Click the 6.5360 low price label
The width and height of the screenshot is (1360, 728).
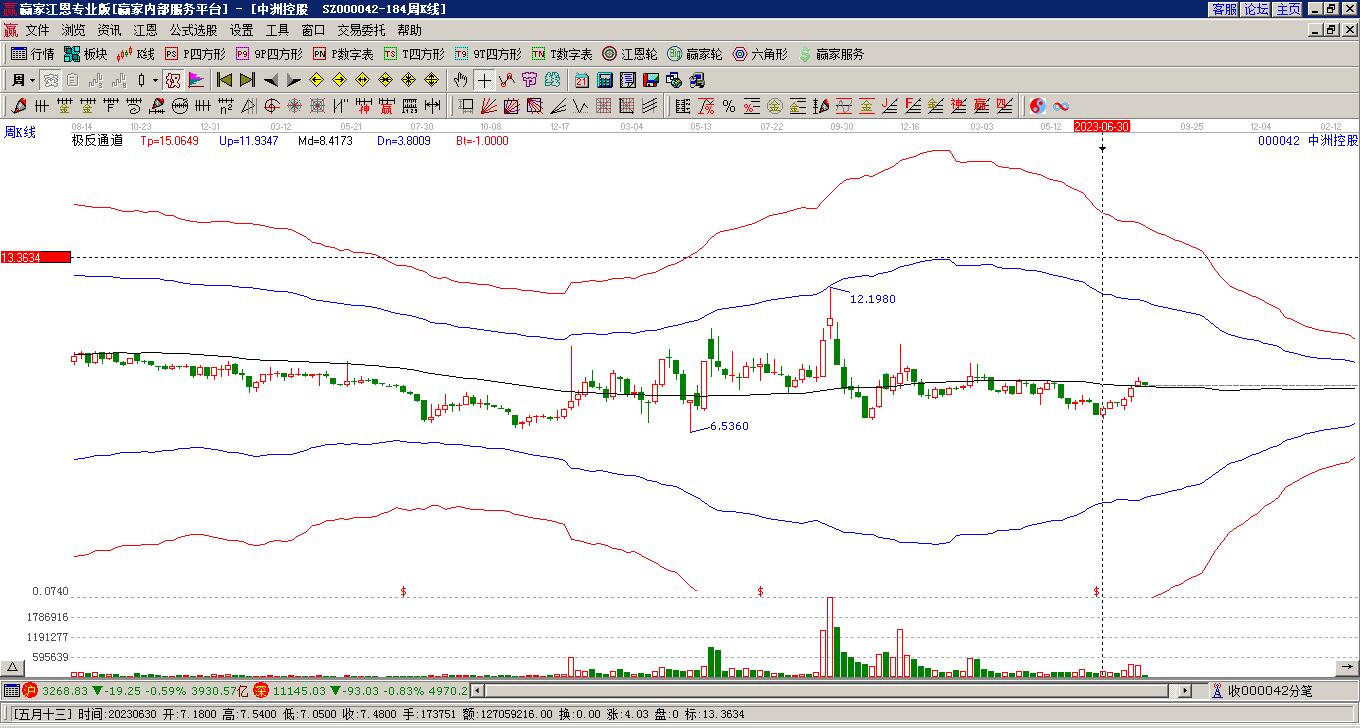[729, 426]
